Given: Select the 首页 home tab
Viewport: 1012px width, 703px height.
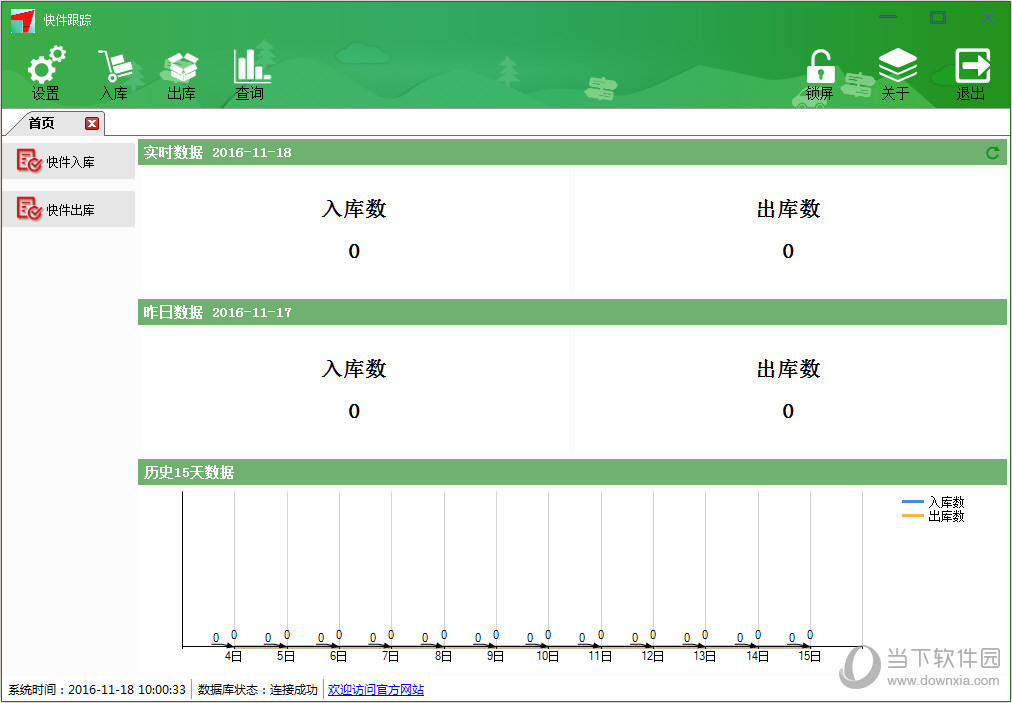Looking at the screenshot, I should (x=42, y=124).
